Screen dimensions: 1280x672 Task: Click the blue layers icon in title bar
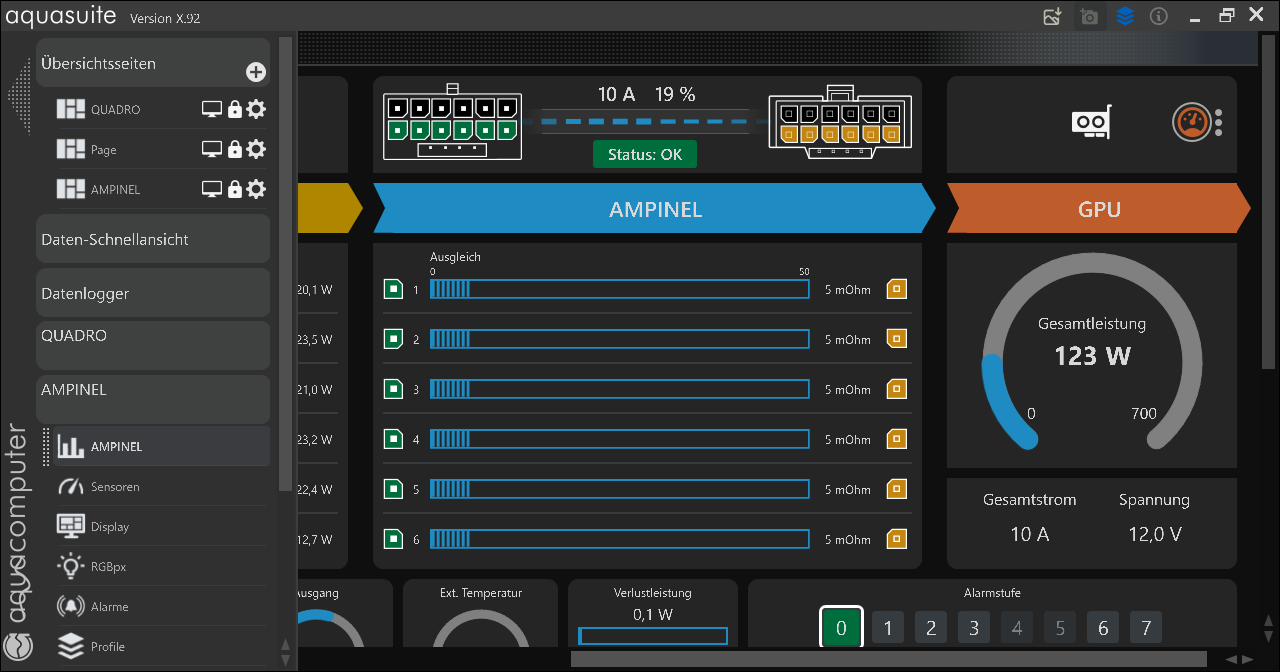(1125, 17)
